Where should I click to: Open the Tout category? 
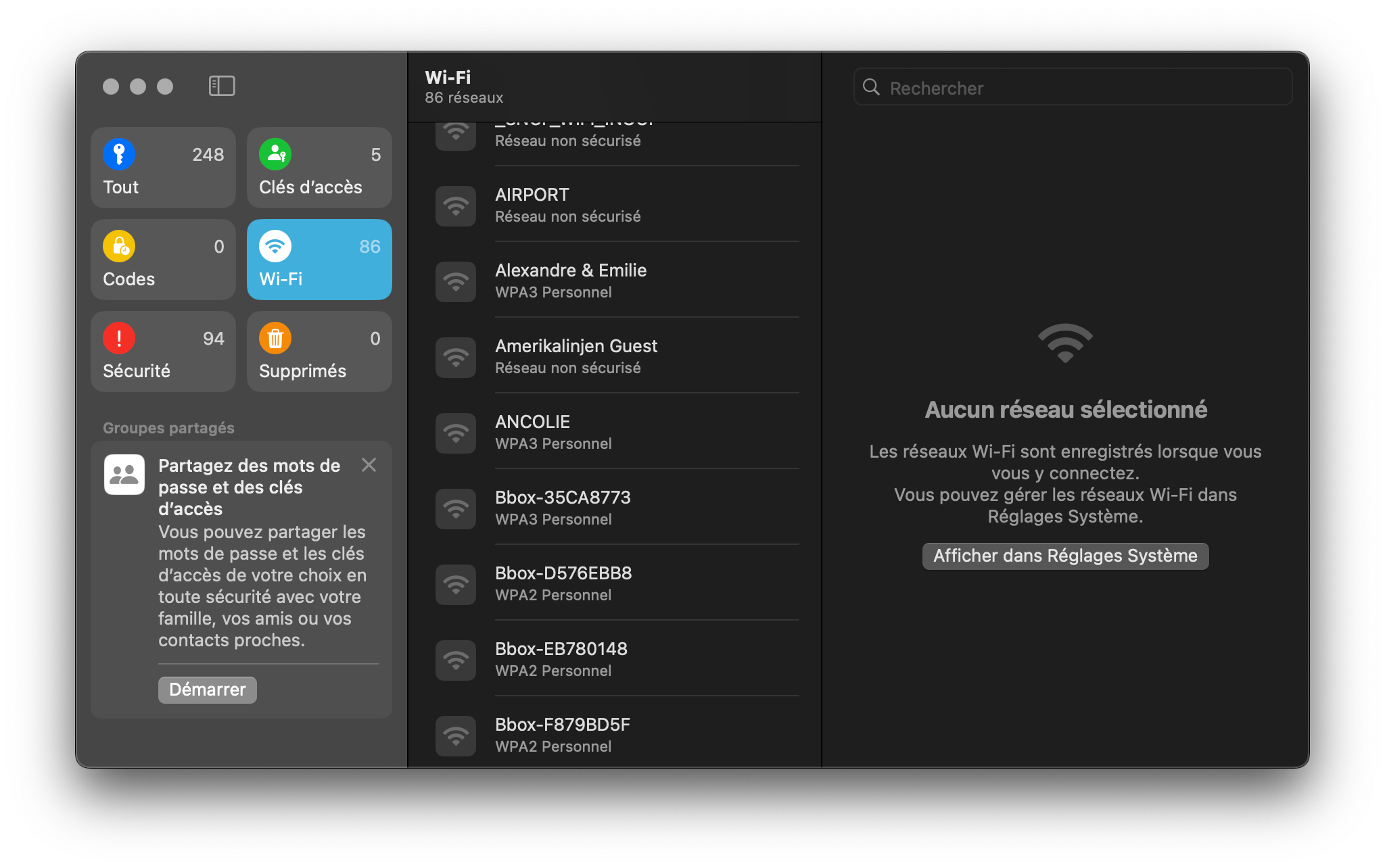pyautogui.click(x=163, y=168)
